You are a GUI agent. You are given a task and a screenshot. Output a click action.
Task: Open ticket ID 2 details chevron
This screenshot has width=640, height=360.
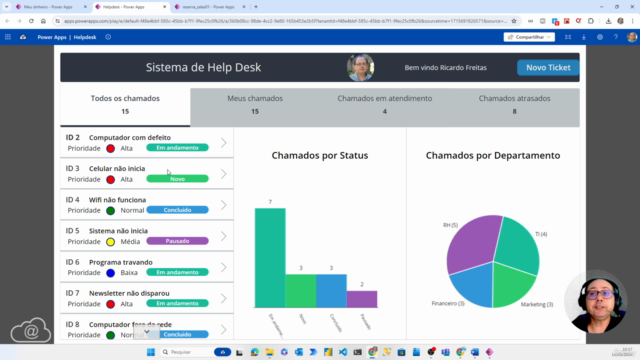click(224, 142)
